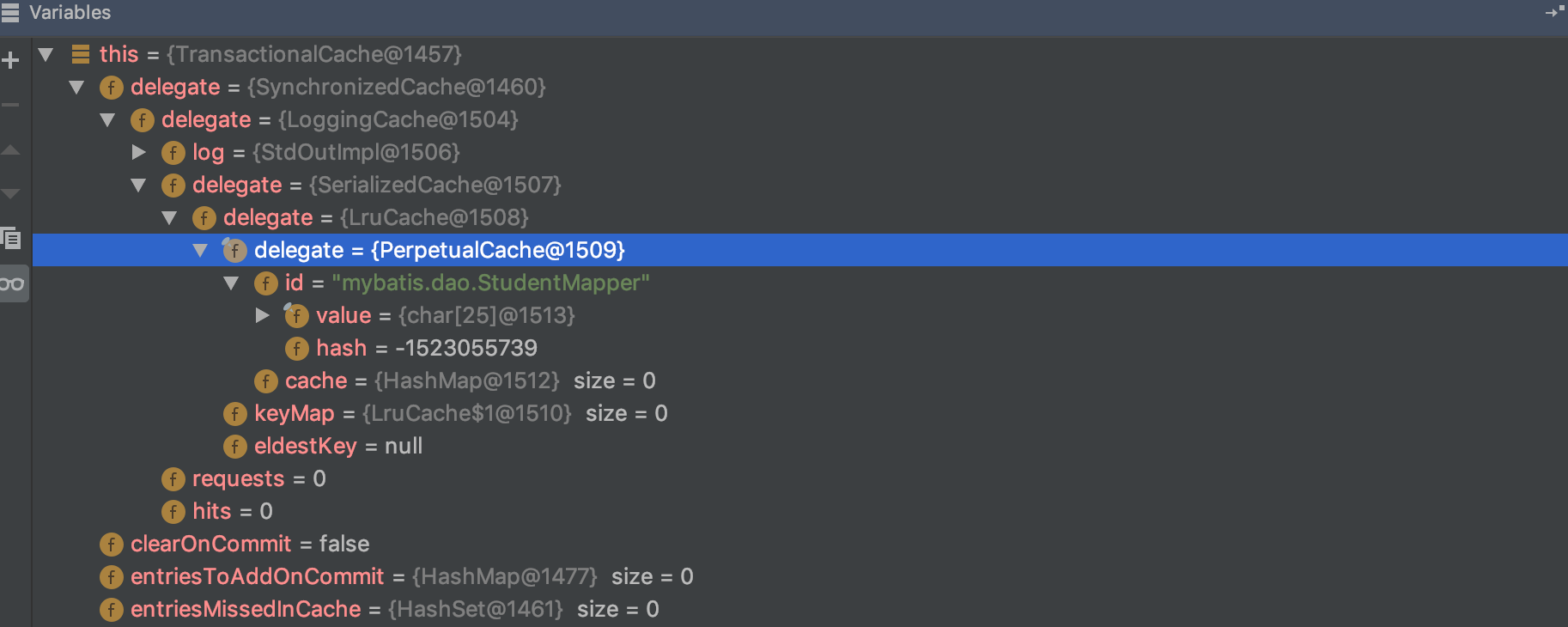Image resolution: width=1568 pixels, height=627 pixels.
Task: Select the clearOnCommit = false row
Action: coord(800,545)
